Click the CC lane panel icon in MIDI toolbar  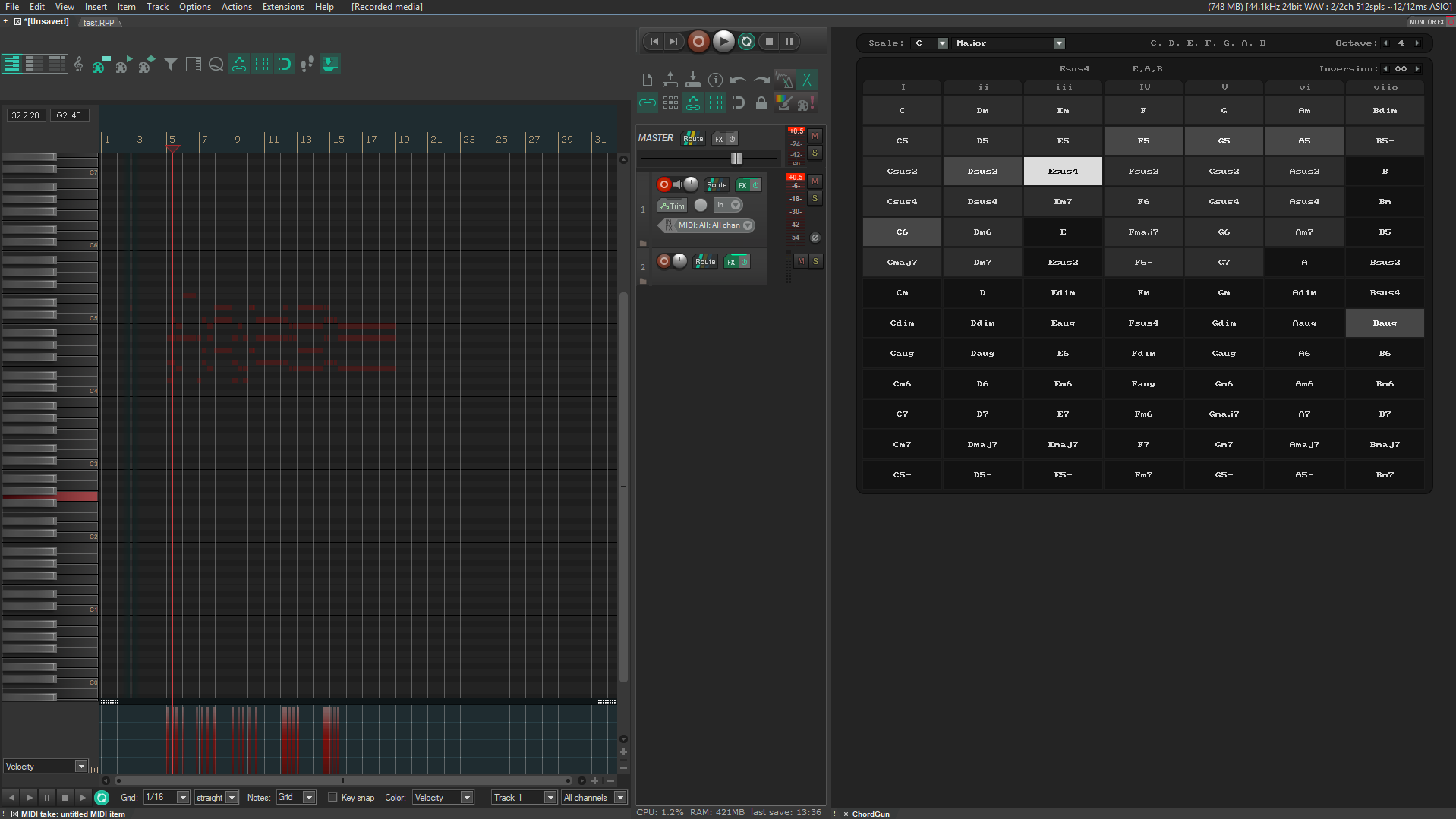click(x=194, y=65)
